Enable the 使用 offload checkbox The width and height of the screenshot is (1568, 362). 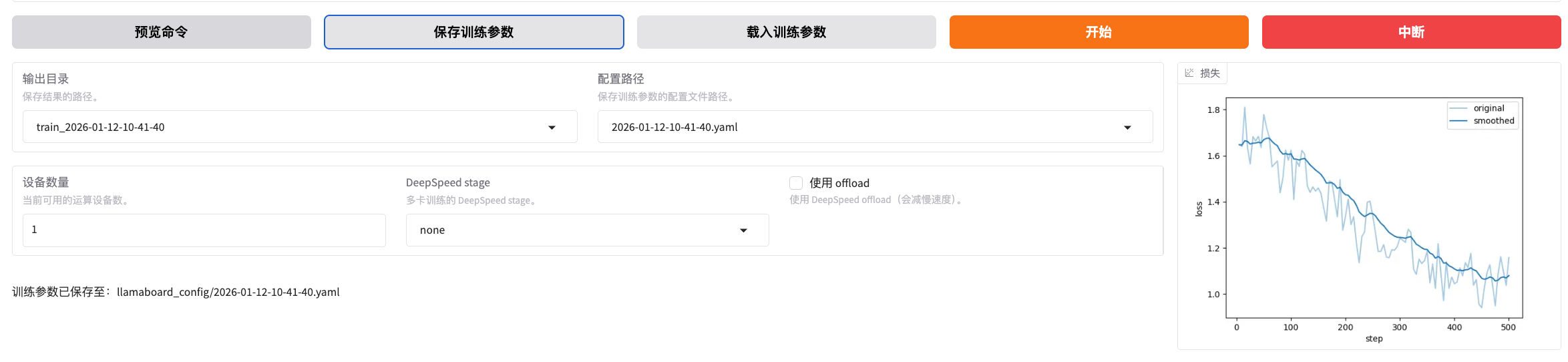point(796,183)
